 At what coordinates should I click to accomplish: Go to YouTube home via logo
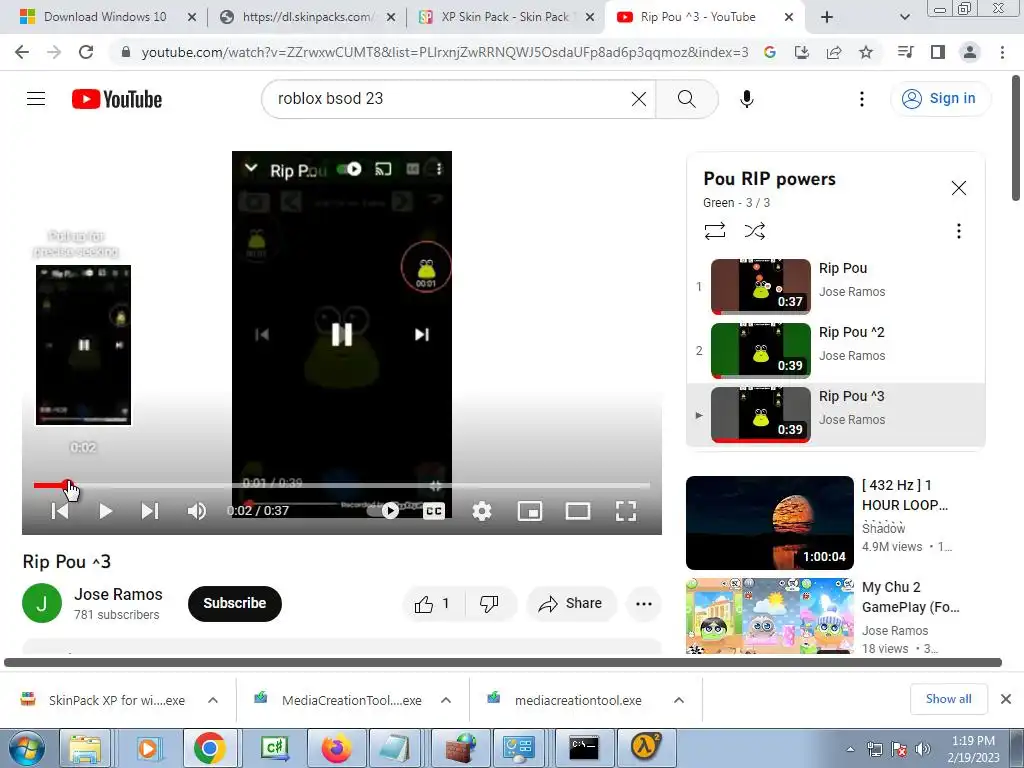click(117, 99)
